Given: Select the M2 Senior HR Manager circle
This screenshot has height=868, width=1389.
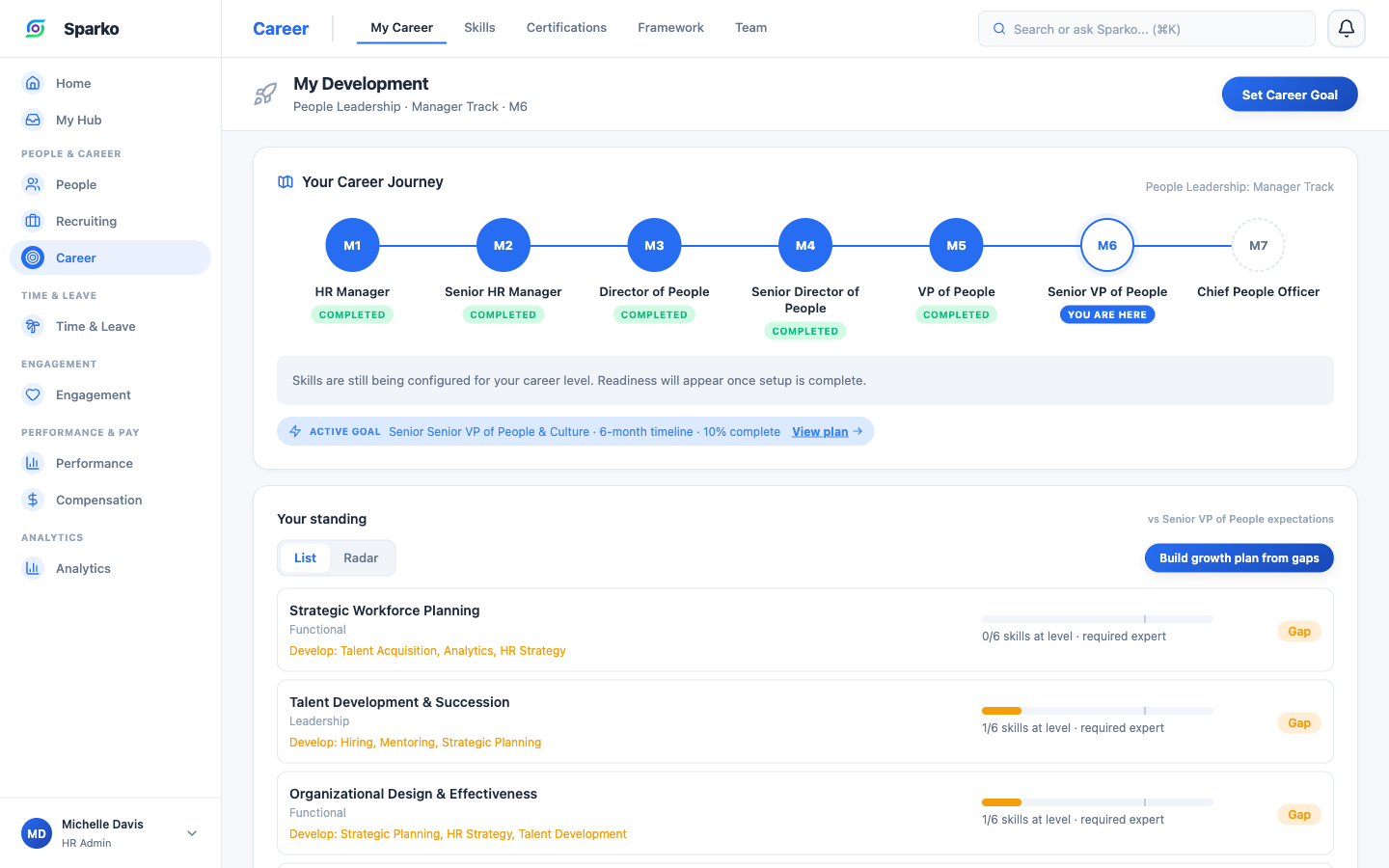Looking at the screenshot, I should click(x=504, y=246).
